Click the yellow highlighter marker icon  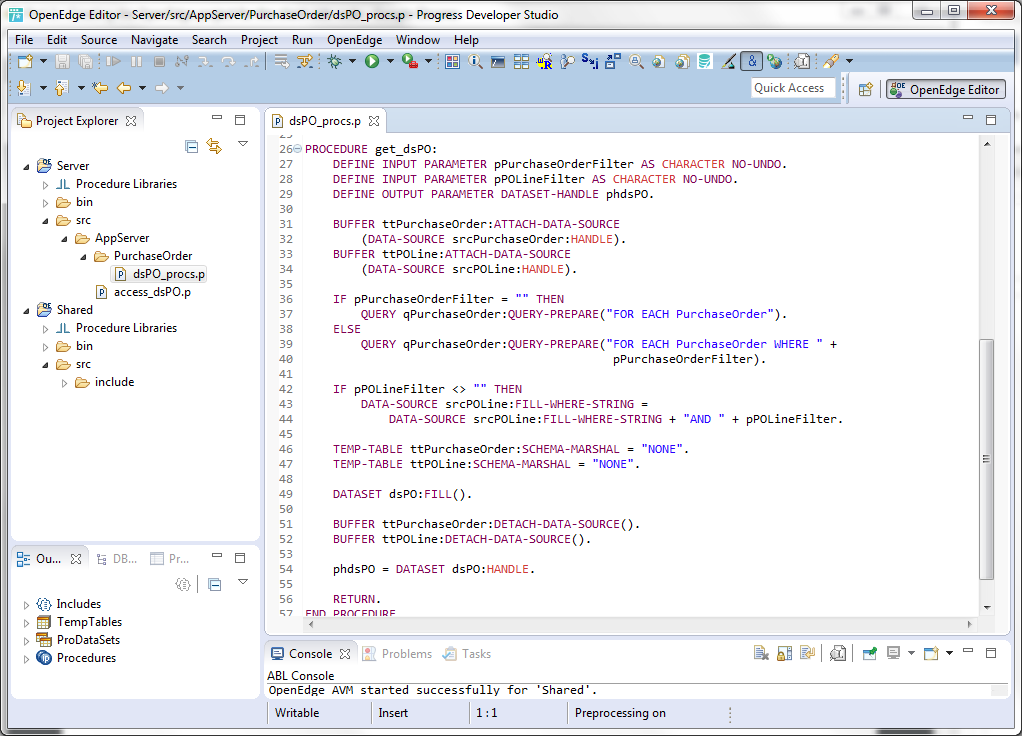831,61
